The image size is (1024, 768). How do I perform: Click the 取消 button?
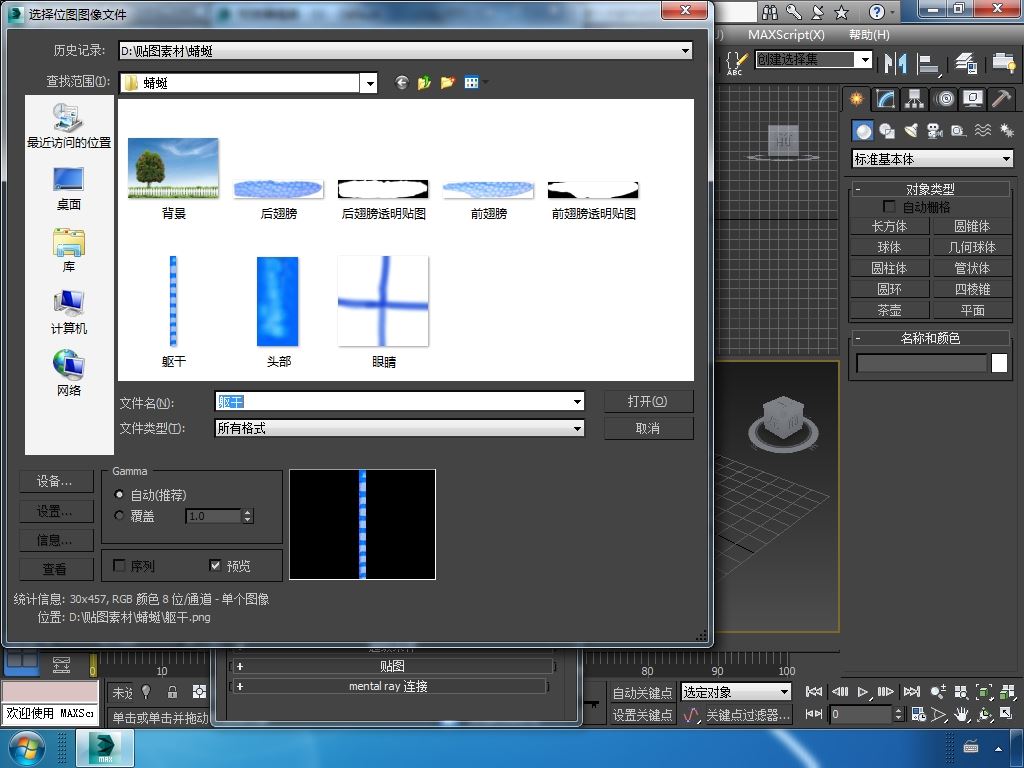pyautogui.click(x=648, y=428)
